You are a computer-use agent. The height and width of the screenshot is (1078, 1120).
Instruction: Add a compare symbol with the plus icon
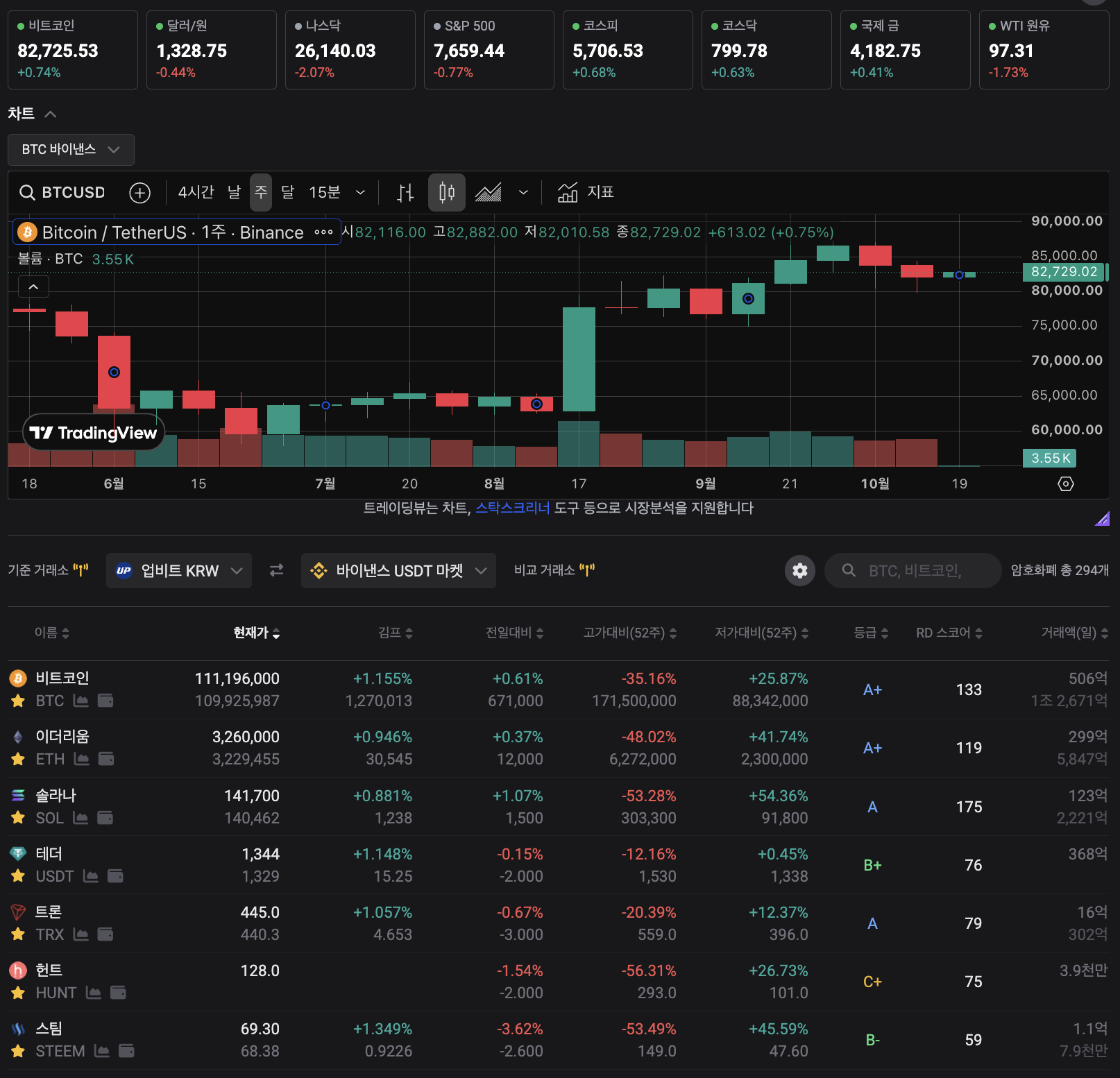tap(140, 192)
